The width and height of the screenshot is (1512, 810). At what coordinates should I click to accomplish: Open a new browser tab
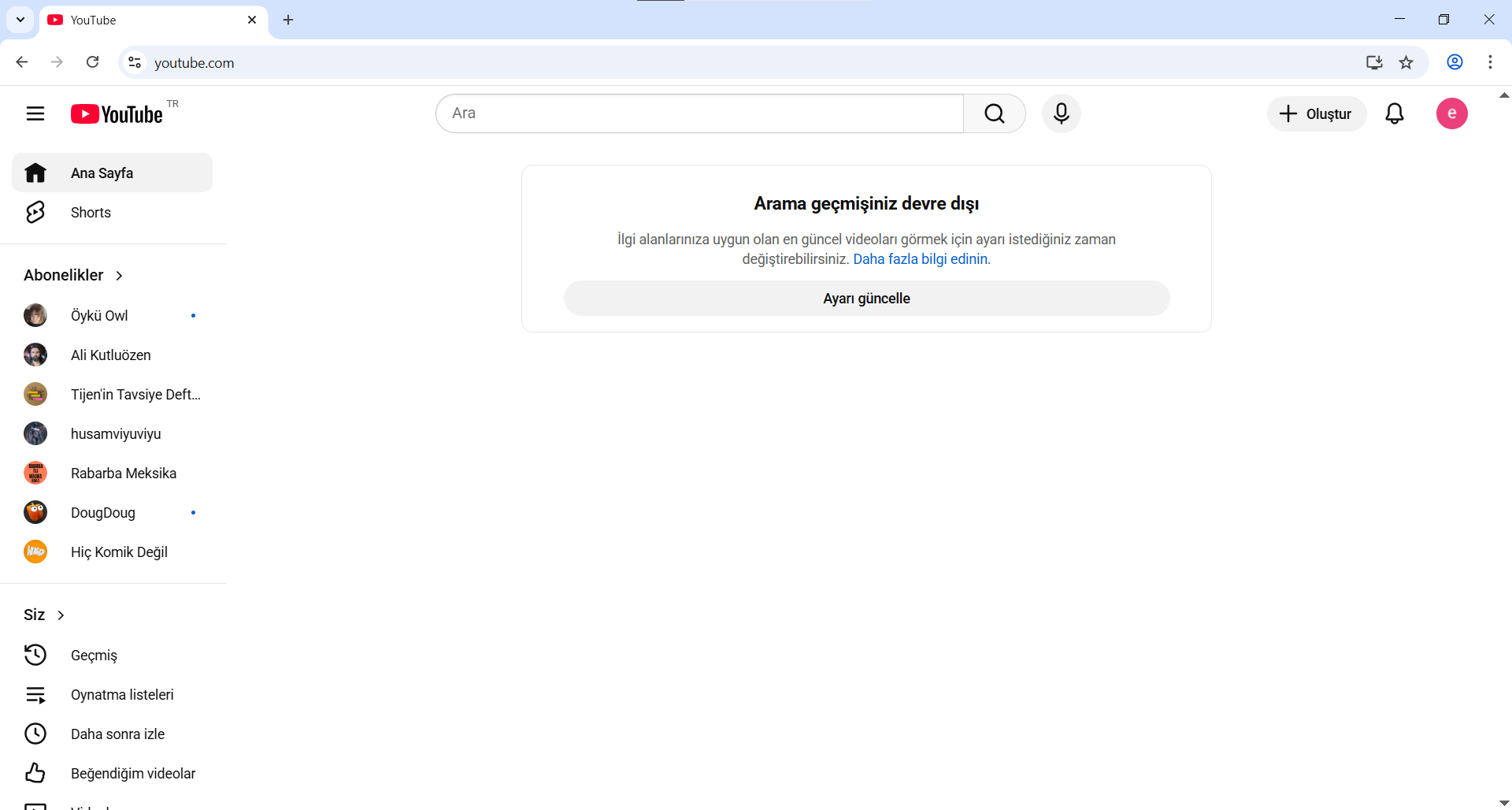[x=288, y=20]
